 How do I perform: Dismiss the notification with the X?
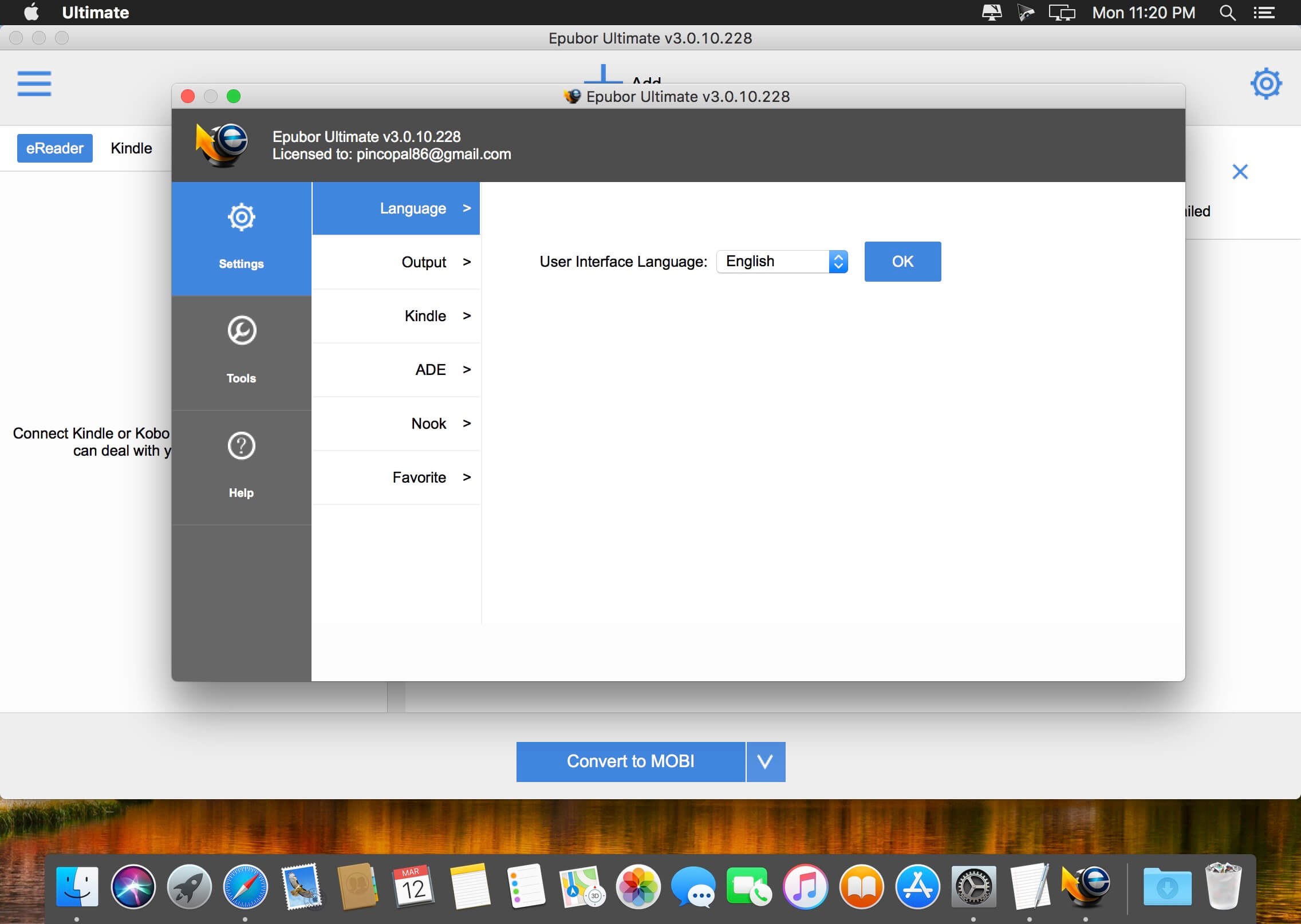pos(1240,171)
